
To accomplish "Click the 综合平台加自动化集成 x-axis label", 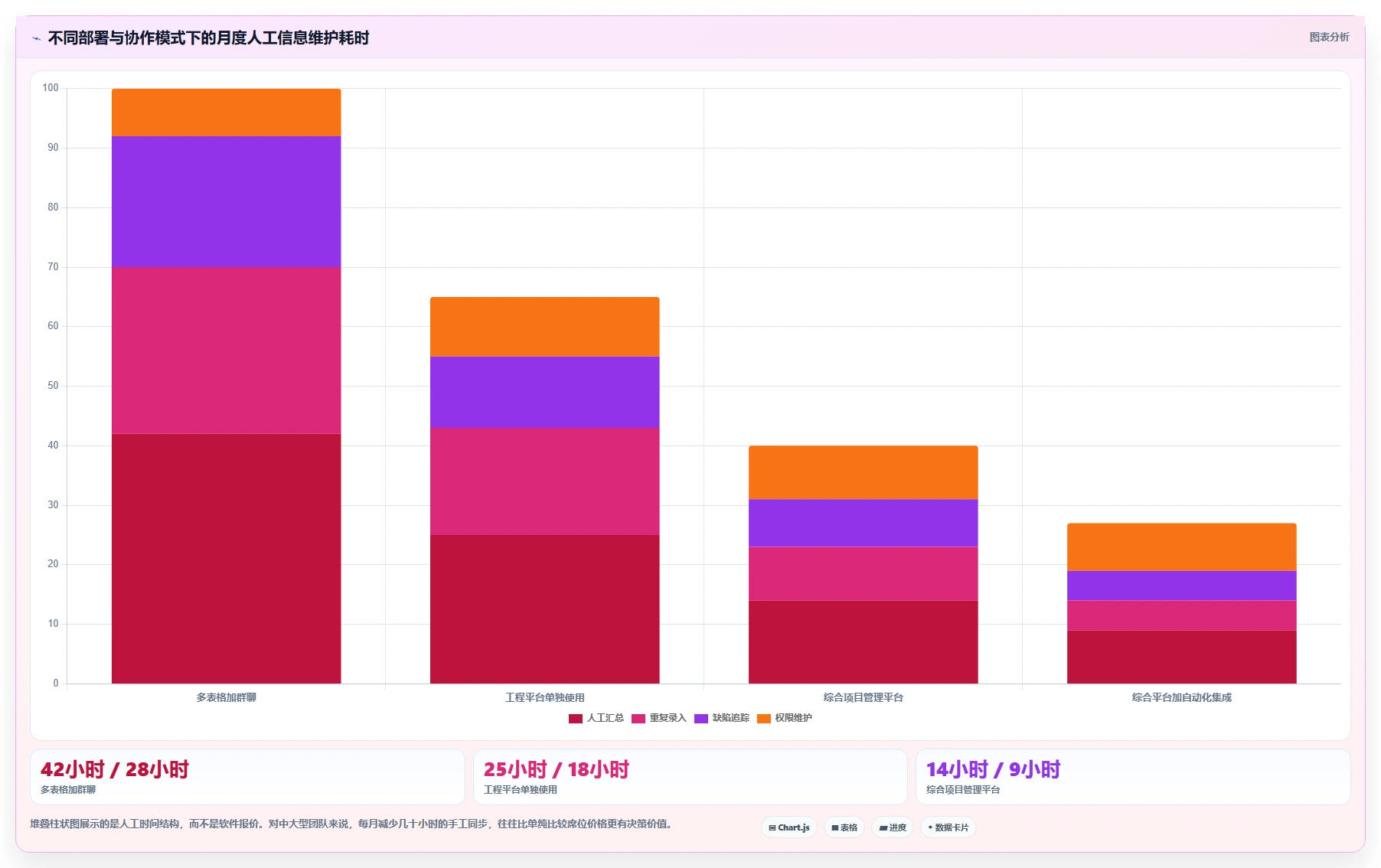I will tap(1181, 697).
